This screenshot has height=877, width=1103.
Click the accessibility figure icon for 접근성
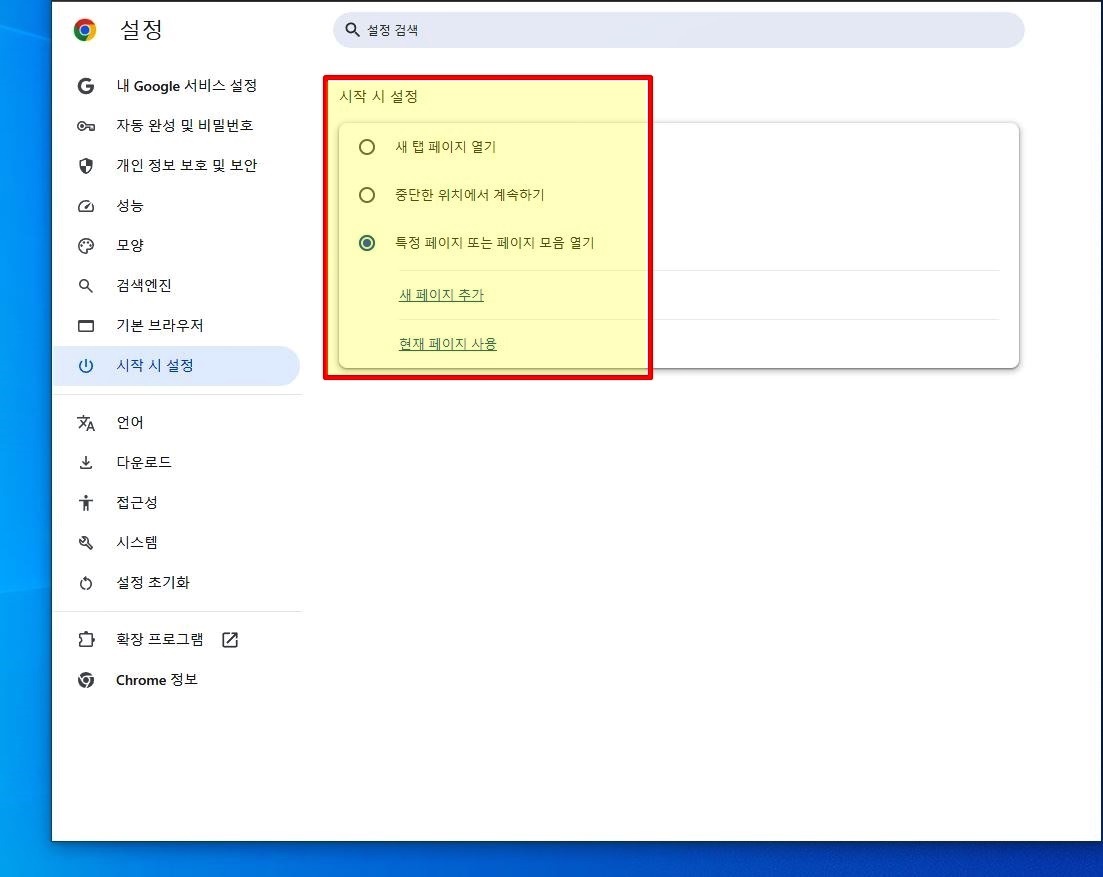pyautogui.click(x=86, y=503)
